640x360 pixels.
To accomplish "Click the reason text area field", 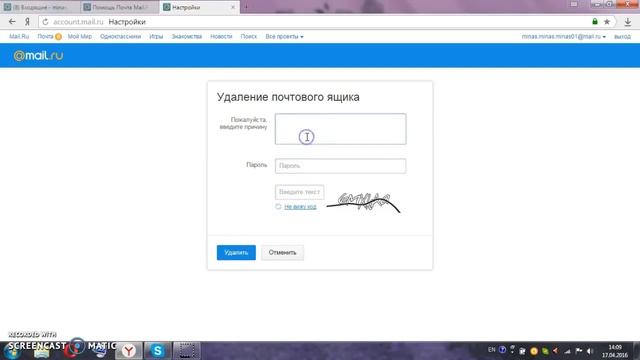I will 340,129.
